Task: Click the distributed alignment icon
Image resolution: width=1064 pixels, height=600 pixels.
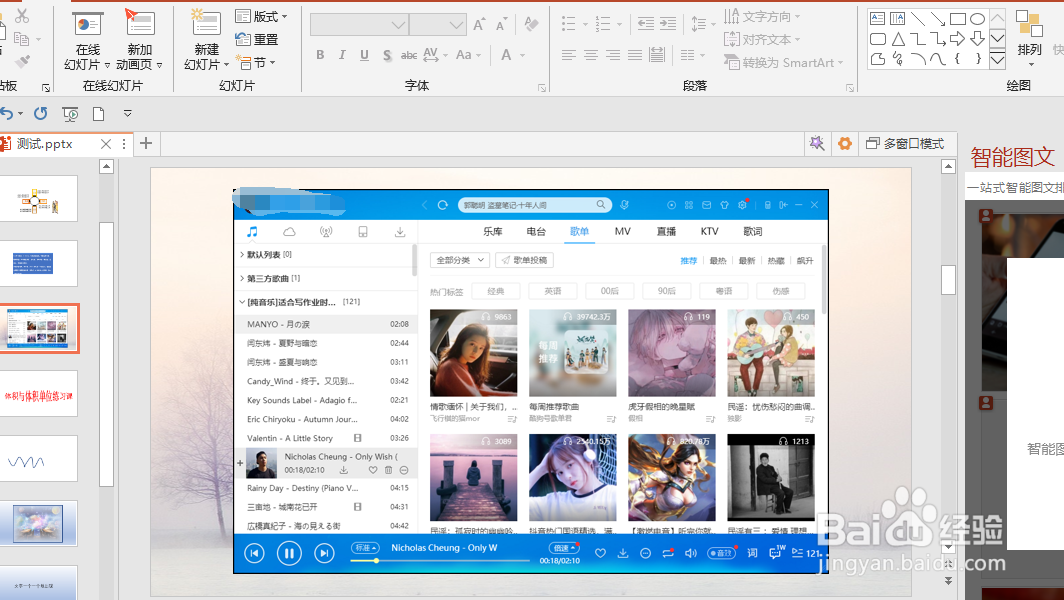Action: [x=657, y=54]
